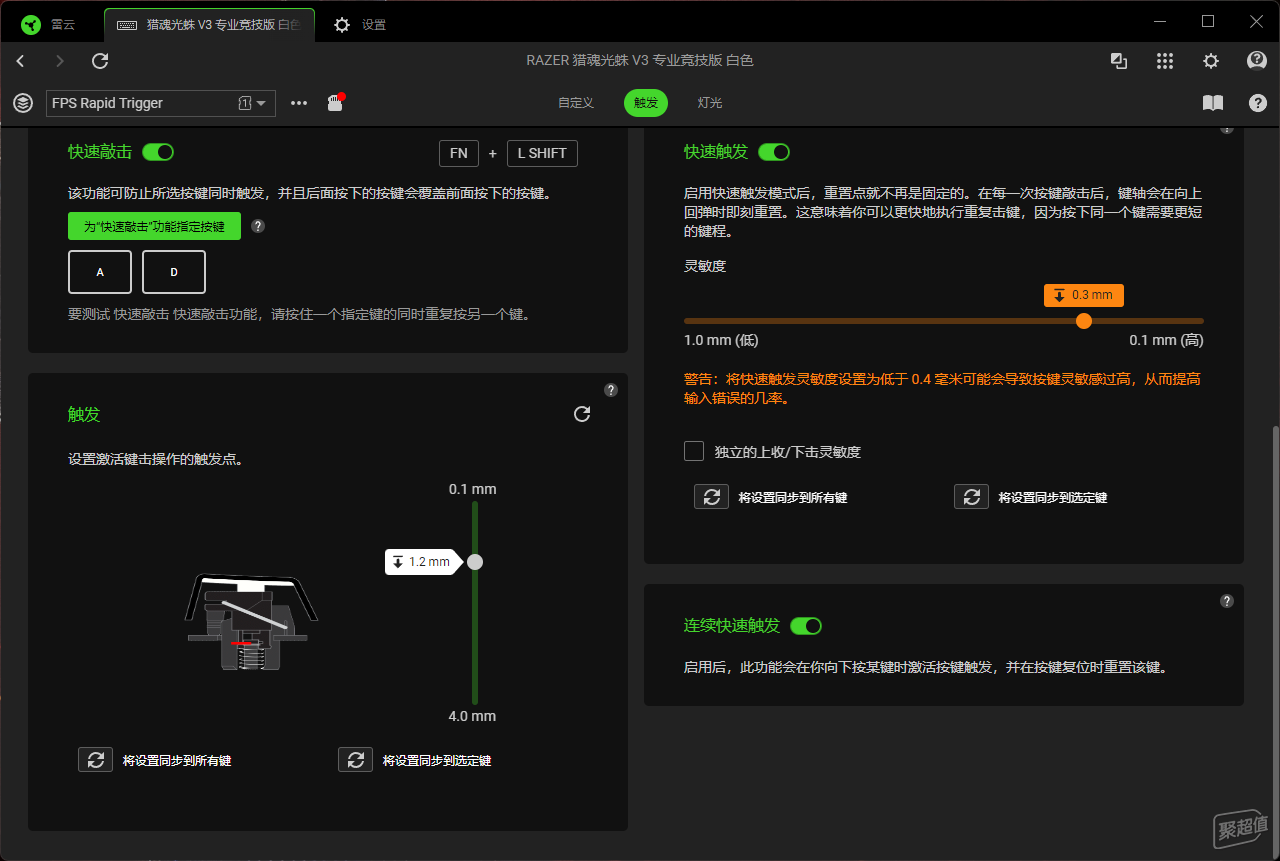Enable the 独立的上收/下击灵敏度 checkbox

coord(694,451)
